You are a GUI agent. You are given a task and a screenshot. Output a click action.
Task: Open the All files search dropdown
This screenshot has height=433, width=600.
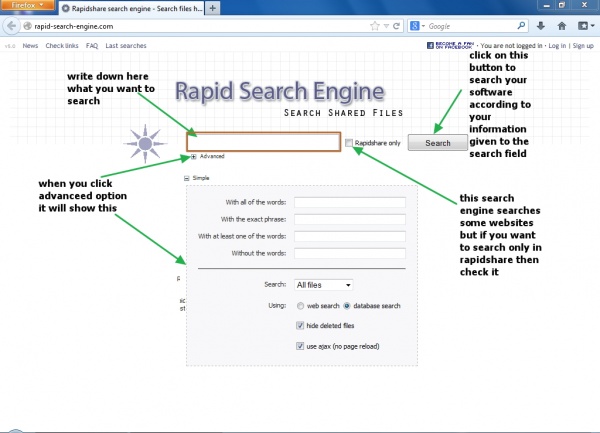pos(324,285)
